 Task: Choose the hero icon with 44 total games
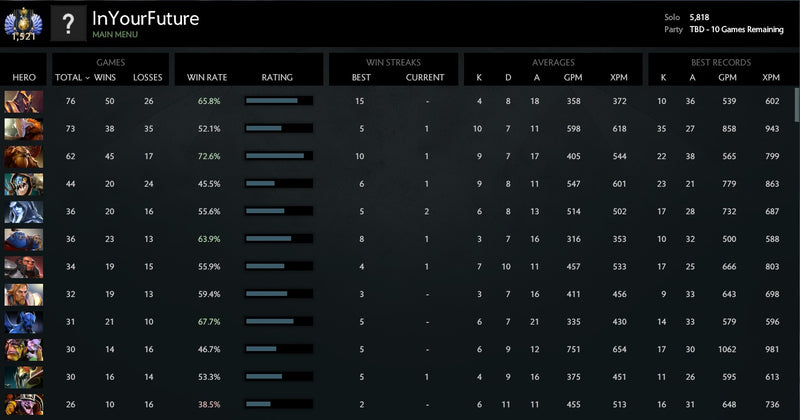[23, 184]
